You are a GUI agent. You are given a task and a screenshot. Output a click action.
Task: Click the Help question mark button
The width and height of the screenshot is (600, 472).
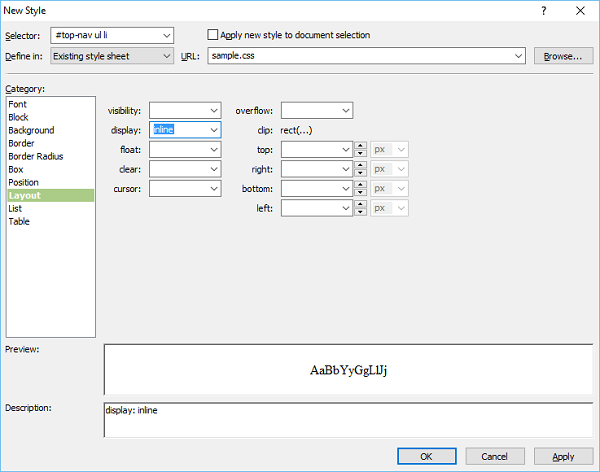(x=544, y=10)
